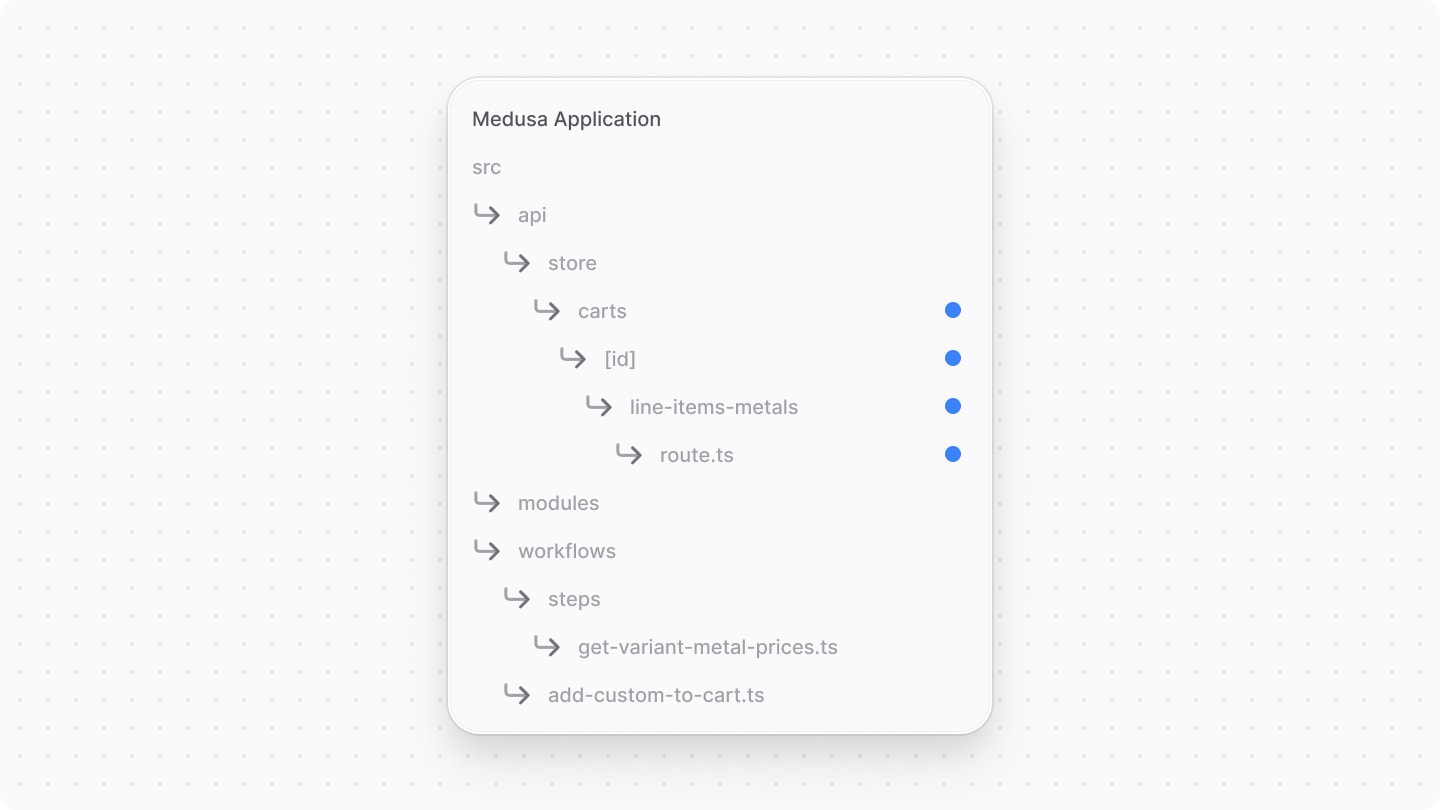The width and height of the screenshot is (1440, 810).
Task: Click the arrow icon beside store
Action: [x=517, y=262]
